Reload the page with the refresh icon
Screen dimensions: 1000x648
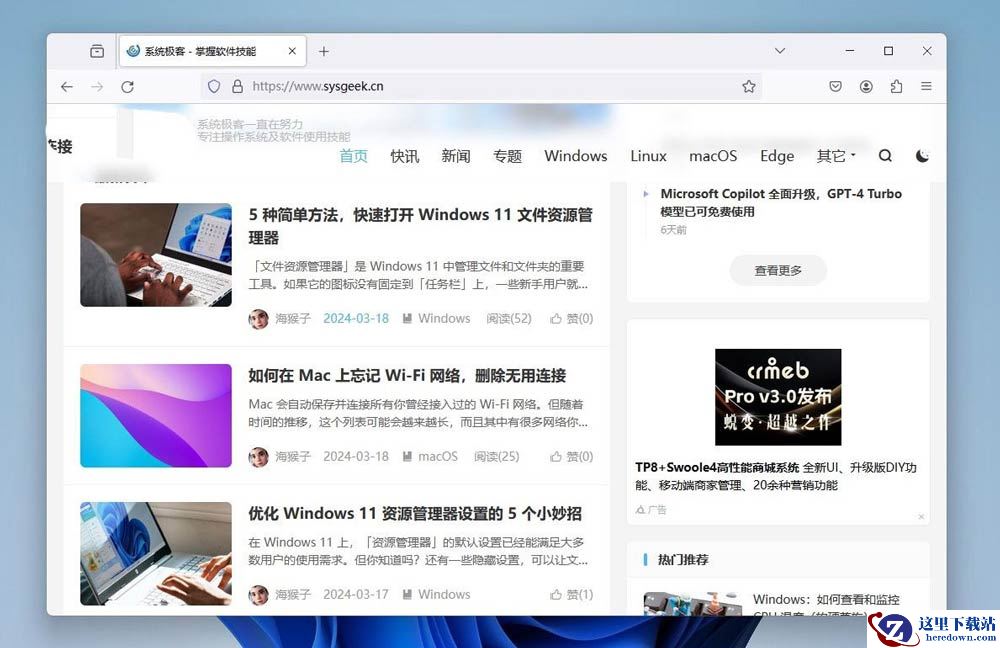pyautogui.click(x=128, y=87)
